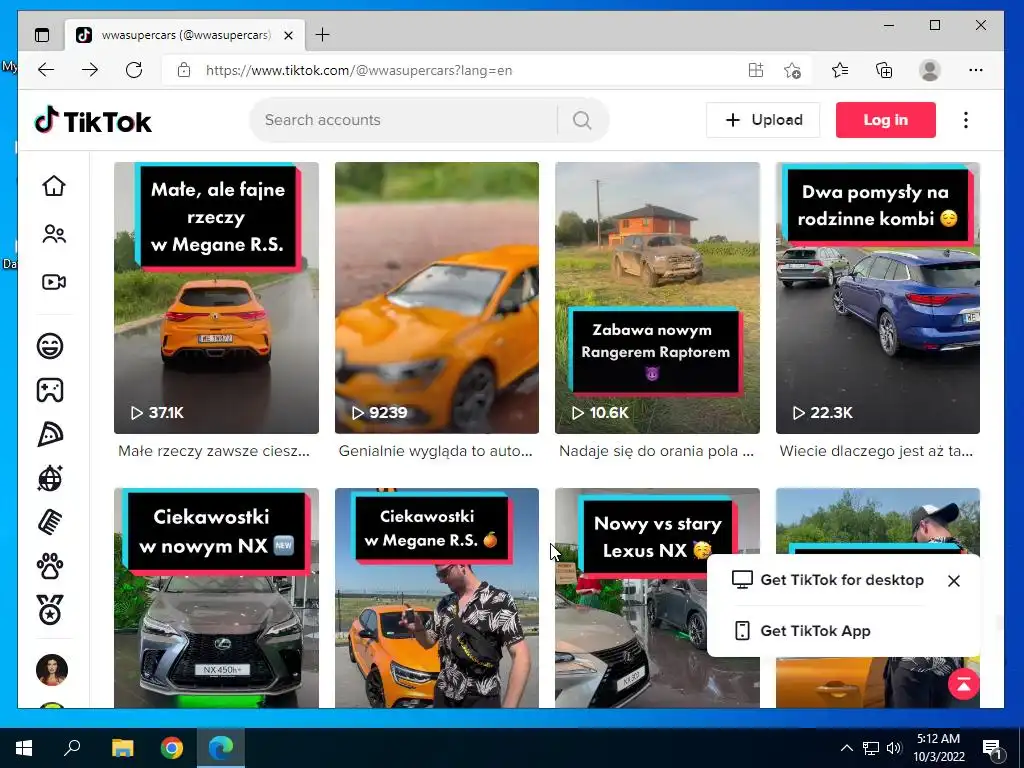This screenshot has width=1024, height=768.
Task: Refresh the TikTok page
Action: pos(134,70)
